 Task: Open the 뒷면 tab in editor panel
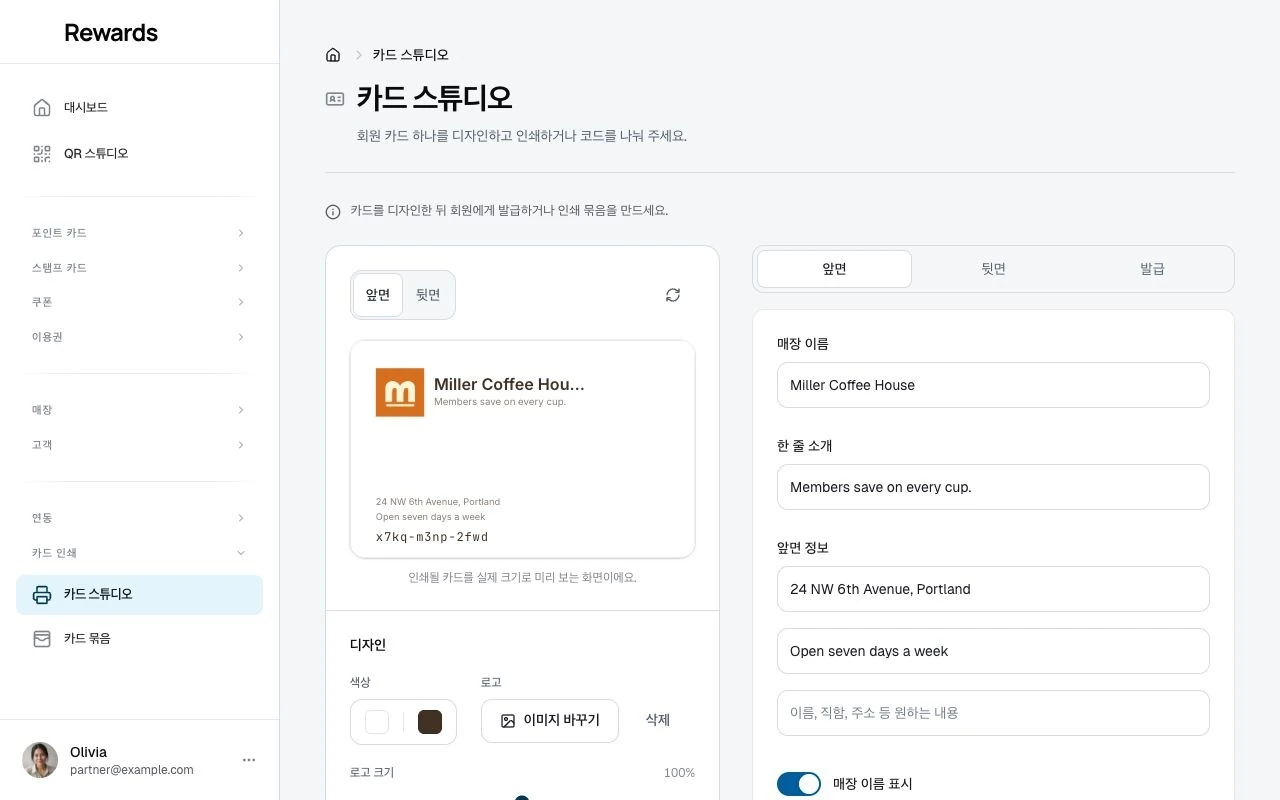point(993,269)
